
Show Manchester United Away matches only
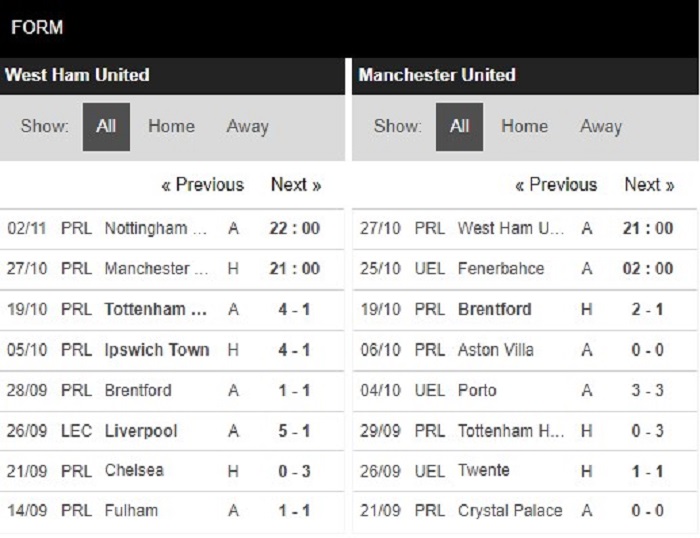point(600,126)
